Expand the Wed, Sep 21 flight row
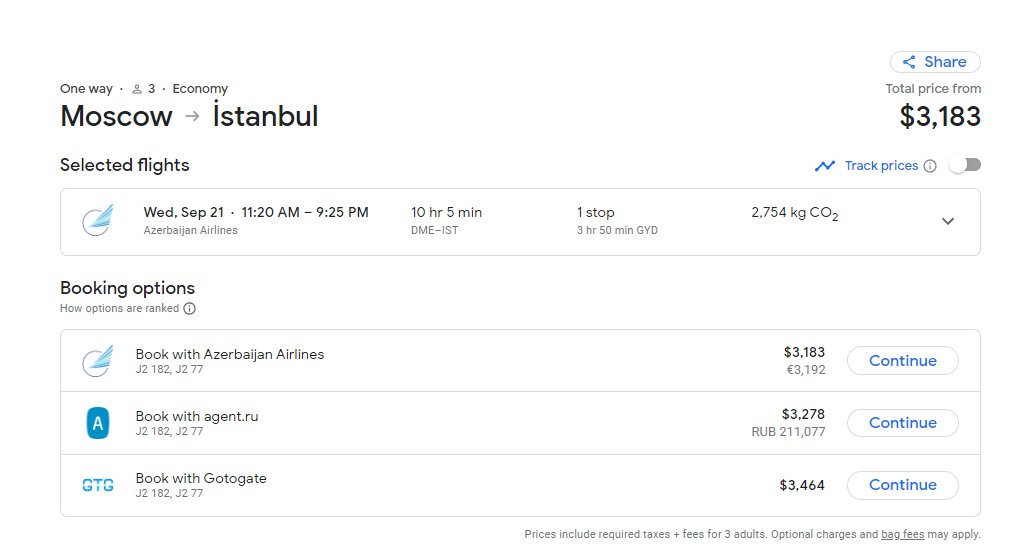The width and height of the screenshot is (1030, 560). 520,222
